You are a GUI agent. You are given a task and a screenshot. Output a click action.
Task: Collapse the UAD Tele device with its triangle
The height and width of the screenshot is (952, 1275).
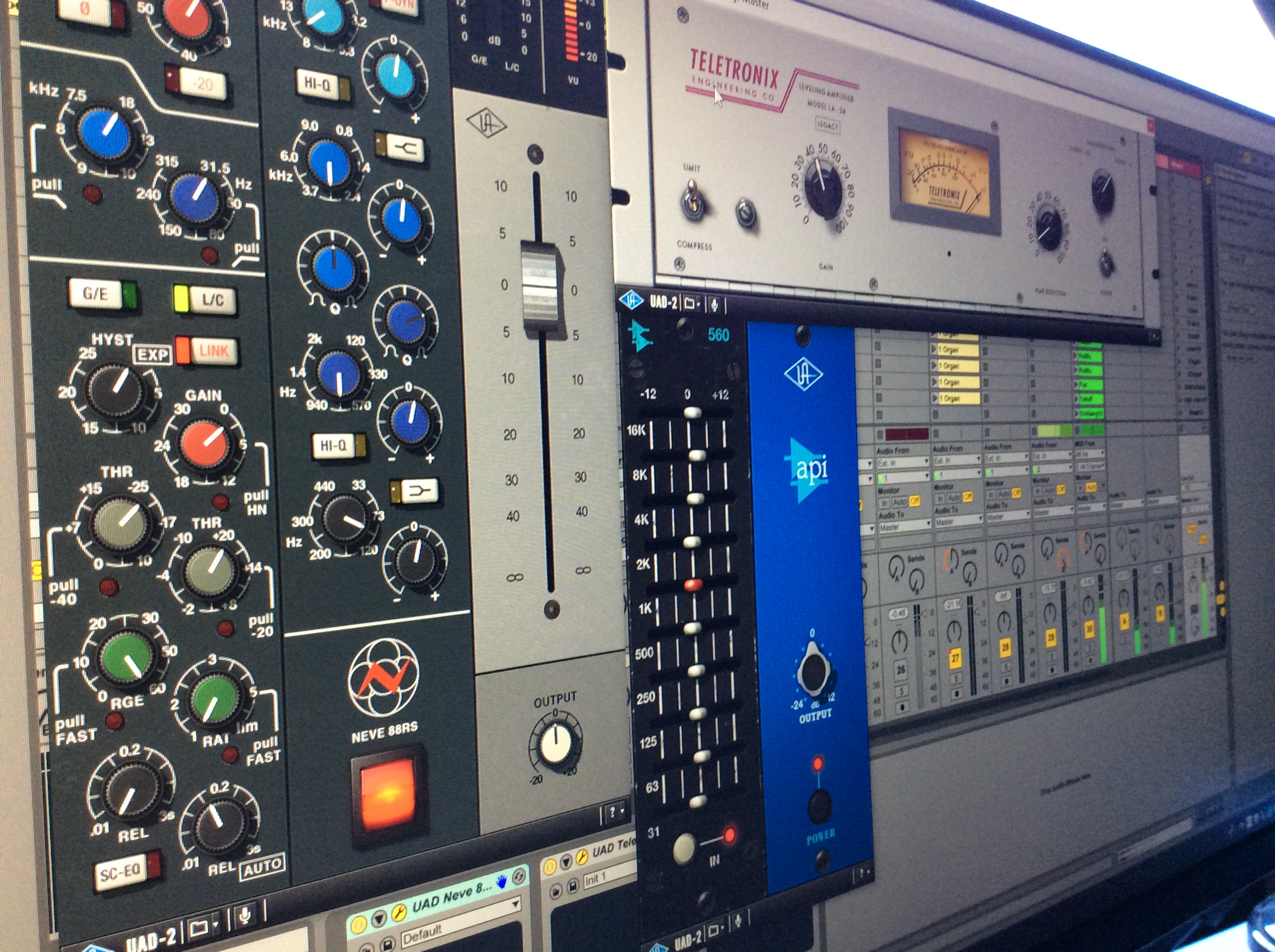[x=566, y=862]
